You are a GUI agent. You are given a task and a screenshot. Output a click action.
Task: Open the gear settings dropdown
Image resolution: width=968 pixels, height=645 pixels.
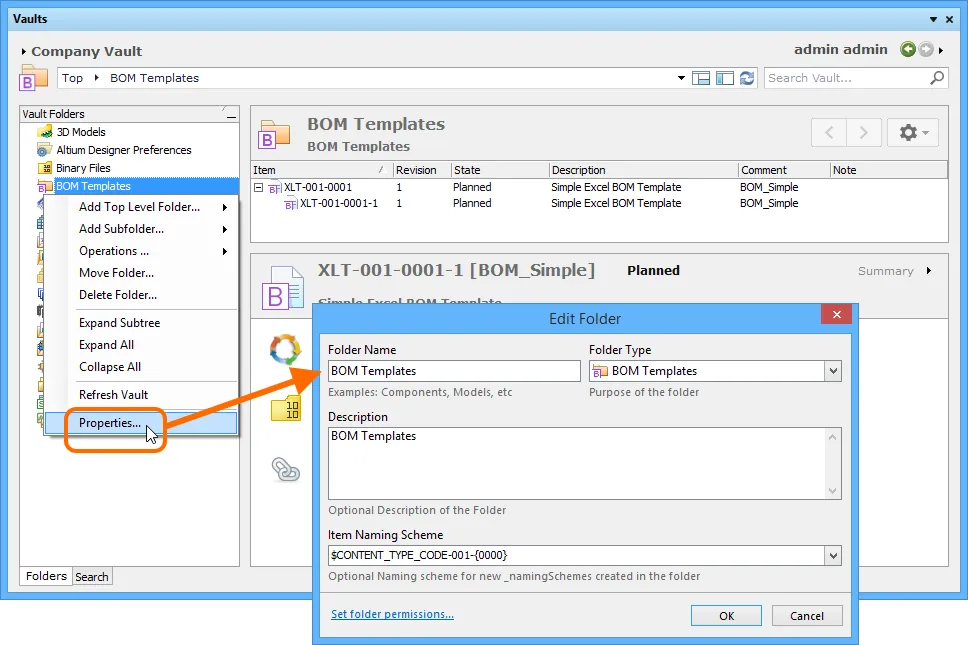click(x=912, y=133)
